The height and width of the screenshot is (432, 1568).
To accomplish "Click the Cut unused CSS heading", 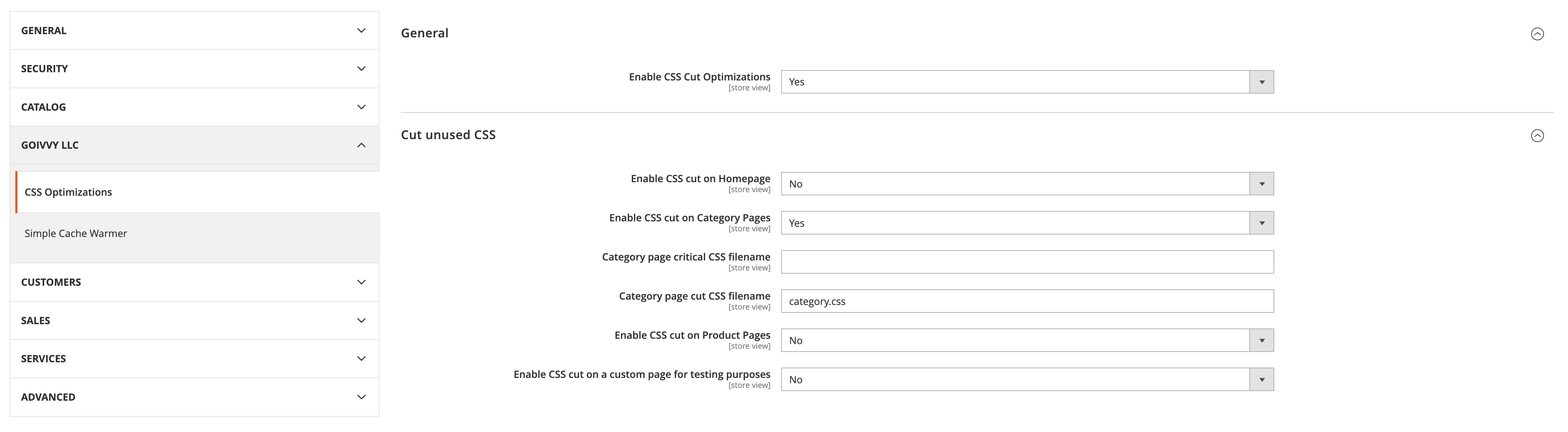I will click(448, 135).
